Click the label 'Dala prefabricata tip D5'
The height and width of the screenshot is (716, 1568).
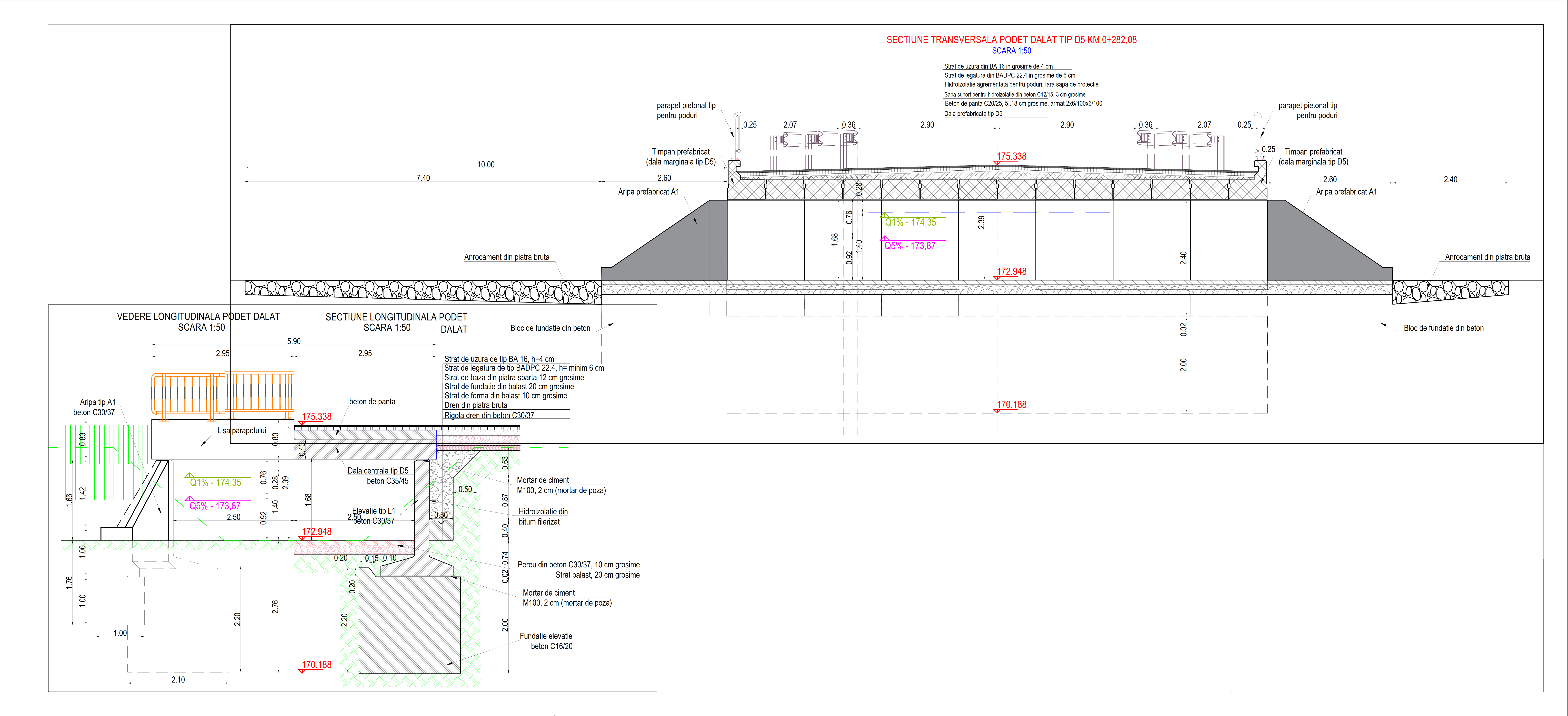973,114
